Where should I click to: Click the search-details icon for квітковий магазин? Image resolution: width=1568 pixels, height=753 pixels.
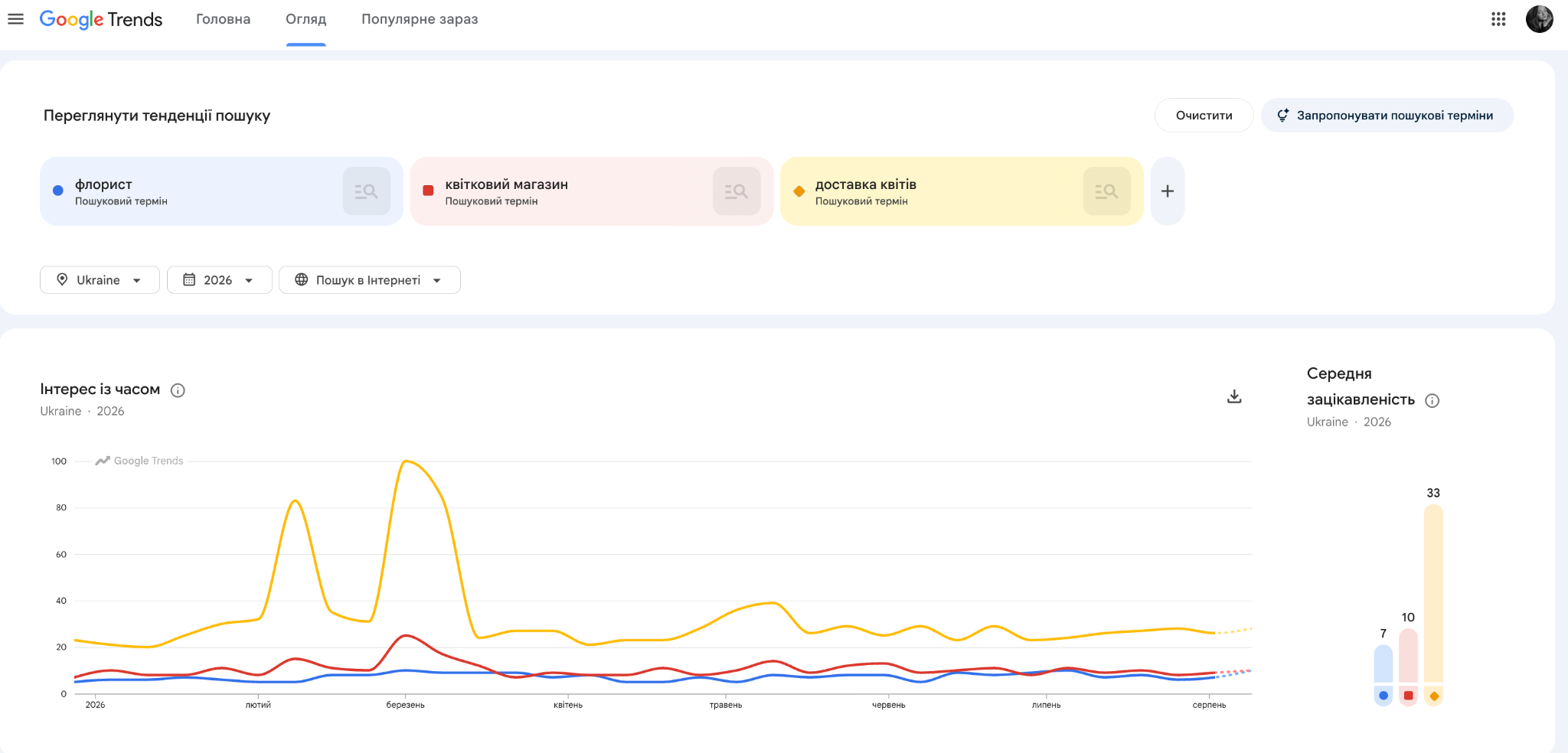pos(737,191)
